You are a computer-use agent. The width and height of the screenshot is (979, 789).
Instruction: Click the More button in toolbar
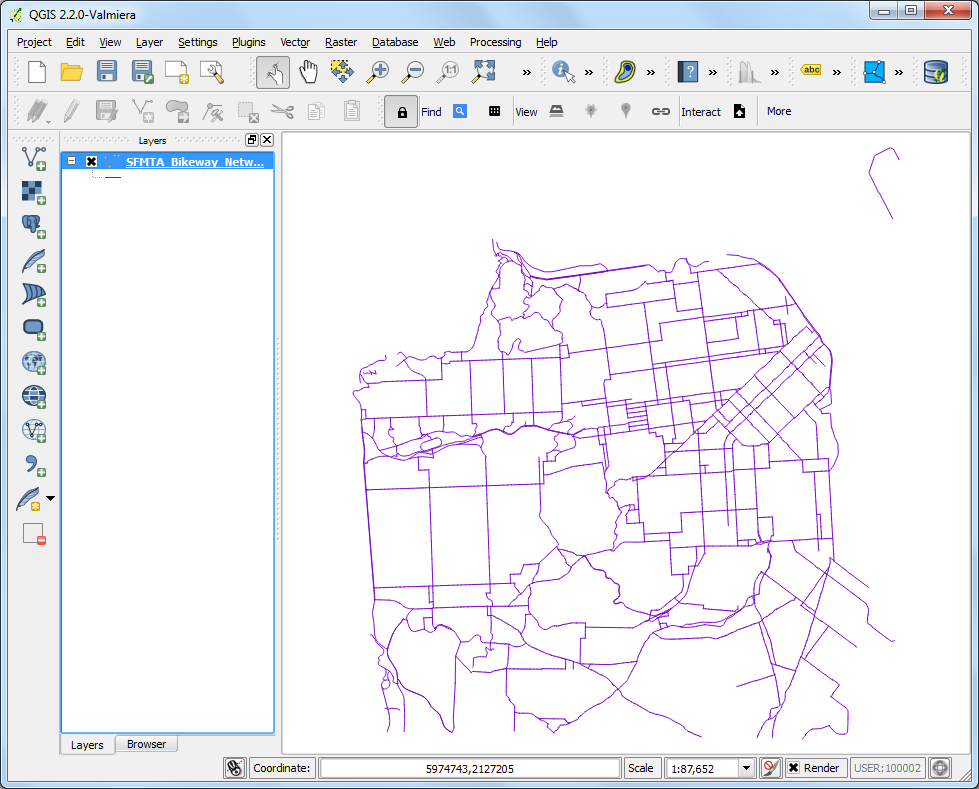tap(779, 111)
